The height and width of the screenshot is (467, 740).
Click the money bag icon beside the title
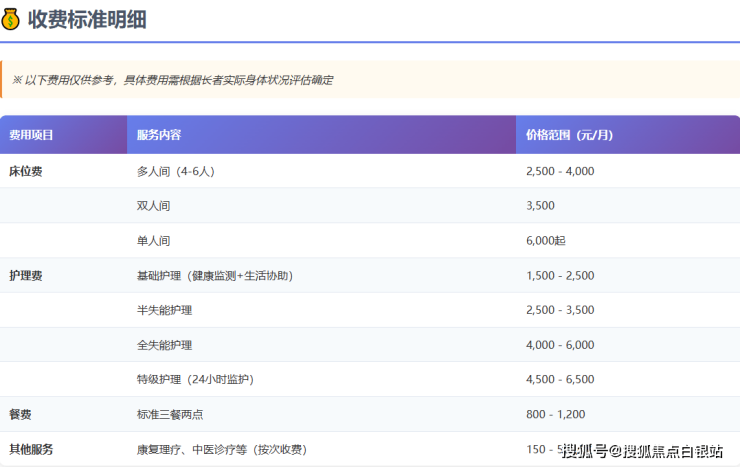[12, 19]
